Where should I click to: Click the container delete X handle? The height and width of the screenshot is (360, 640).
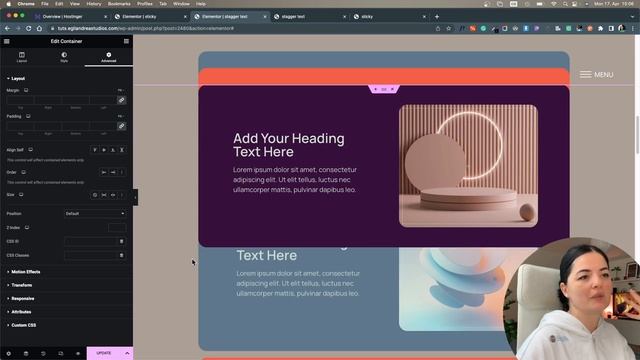pos(392,89)
